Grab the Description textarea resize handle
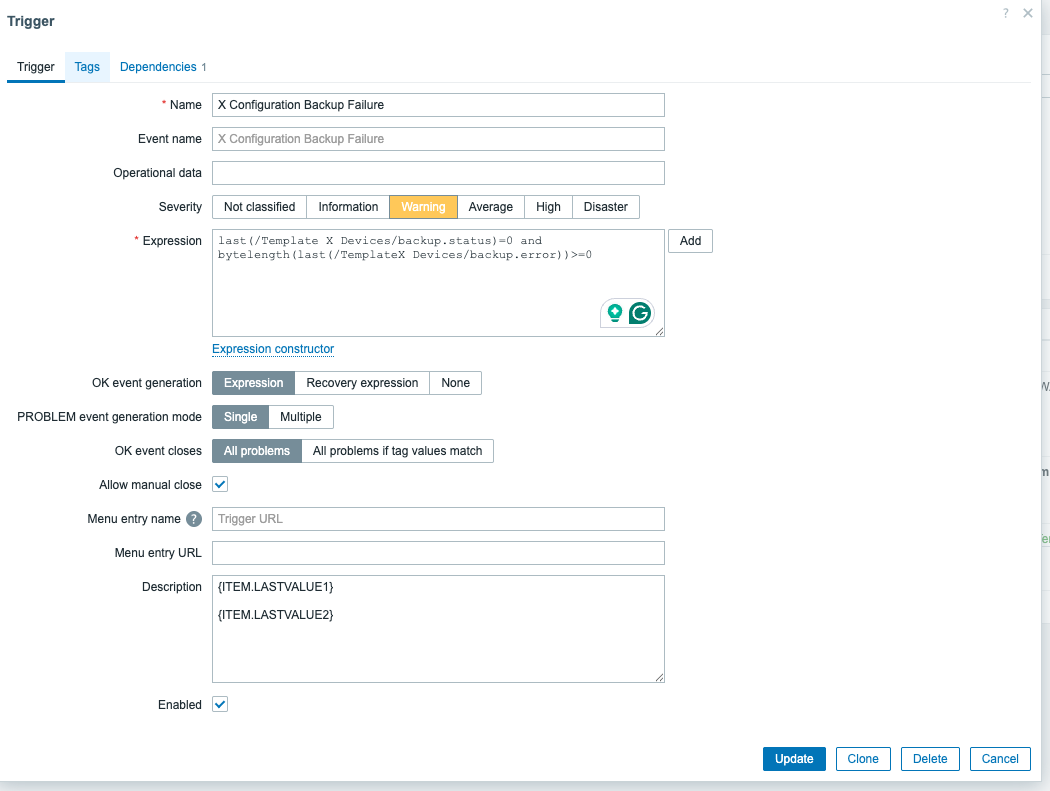 660,677
